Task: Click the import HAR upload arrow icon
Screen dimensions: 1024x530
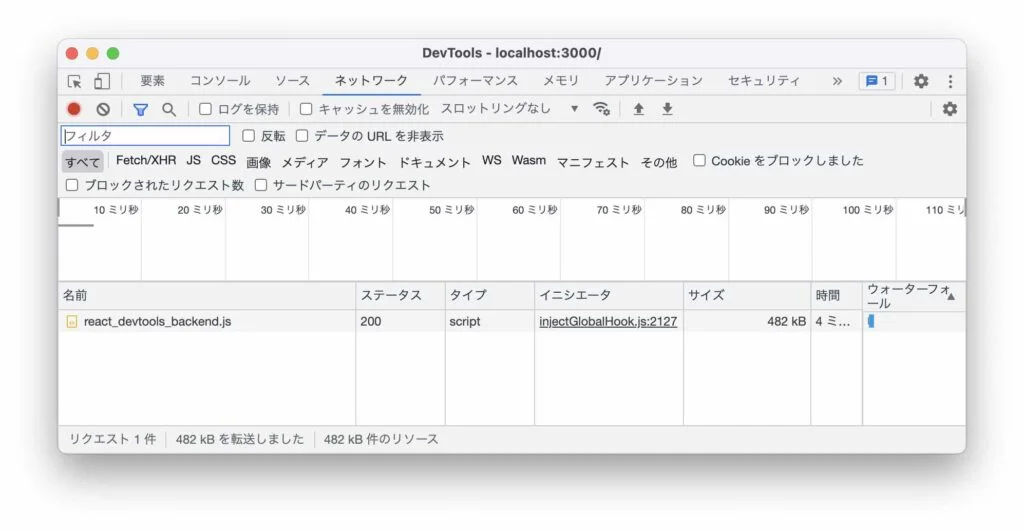Action: tap(638, 109)
